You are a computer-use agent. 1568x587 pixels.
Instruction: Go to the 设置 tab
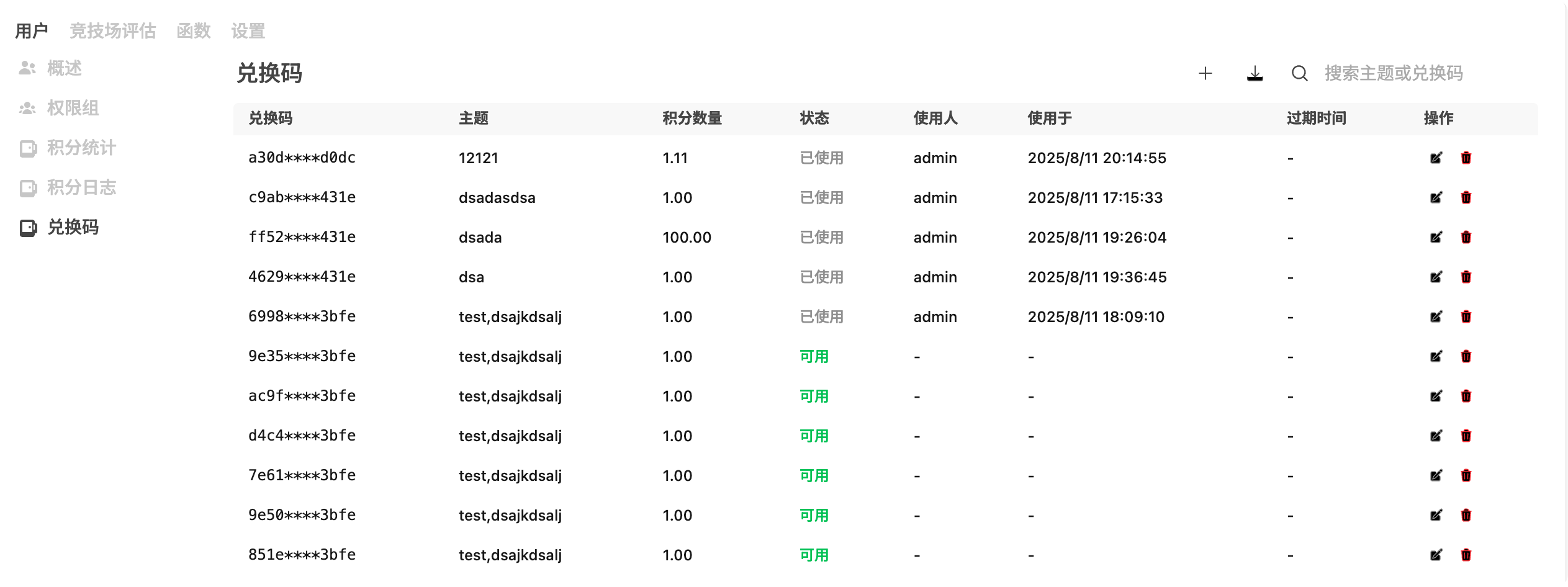pyautogui.click(x=248, y=31)
